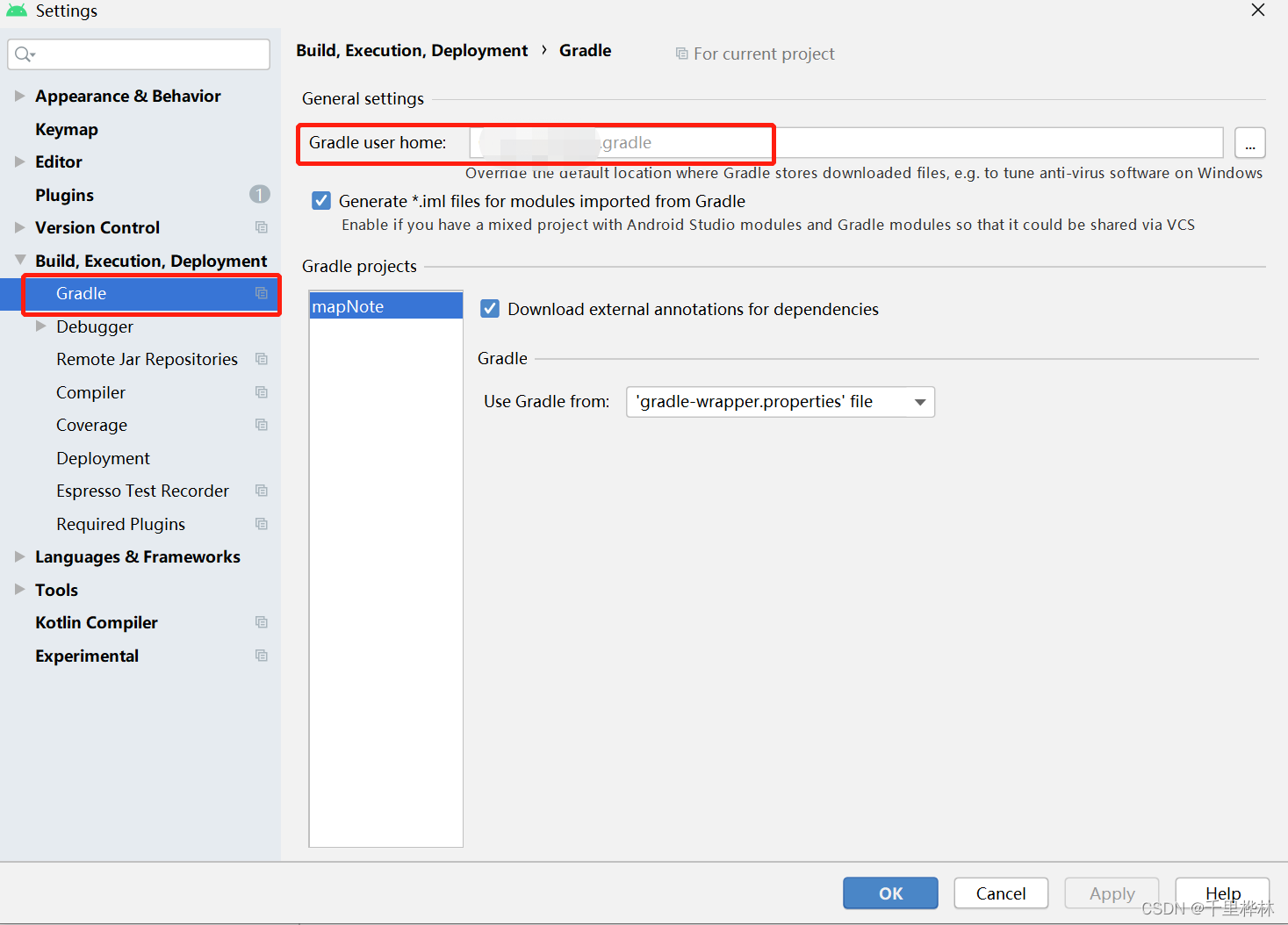Viewport: 1288px width, 925px height.
Task: Click the Gradle breadcrumb title
Action: point(585,50)
